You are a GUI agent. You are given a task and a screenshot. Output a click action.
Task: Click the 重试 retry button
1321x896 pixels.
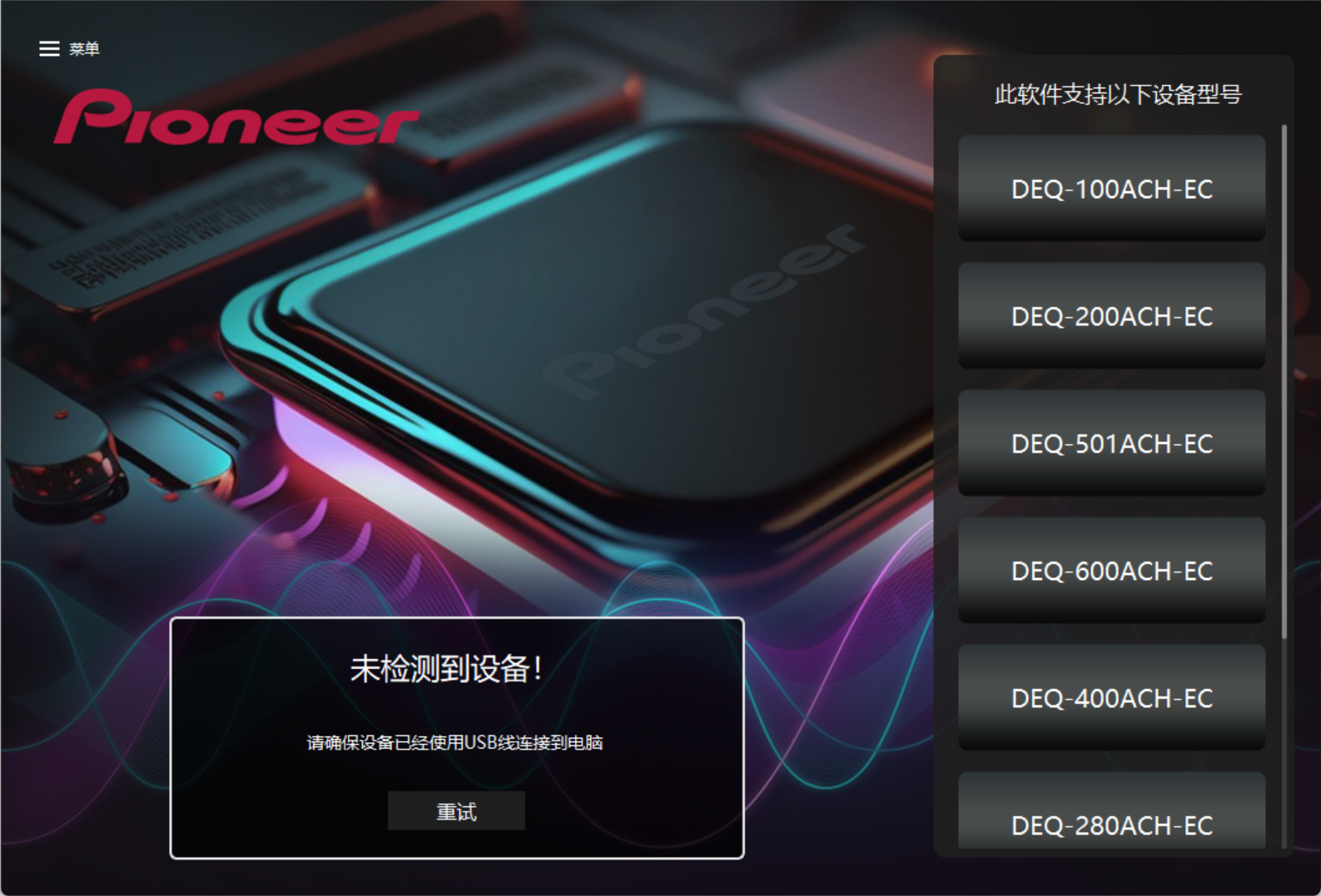(x=456, y=811)
